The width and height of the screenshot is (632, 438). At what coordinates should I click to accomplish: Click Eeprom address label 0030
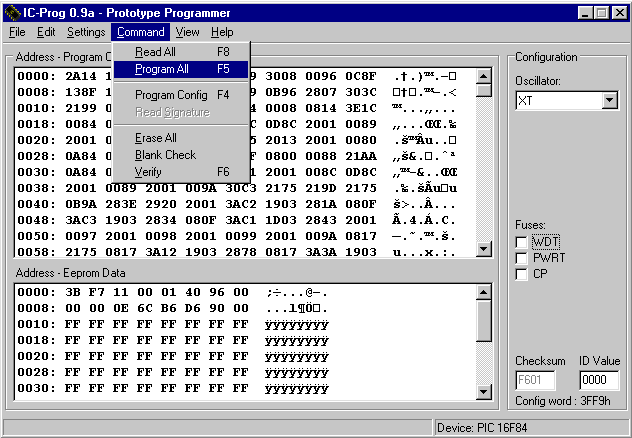coord(36,388)
